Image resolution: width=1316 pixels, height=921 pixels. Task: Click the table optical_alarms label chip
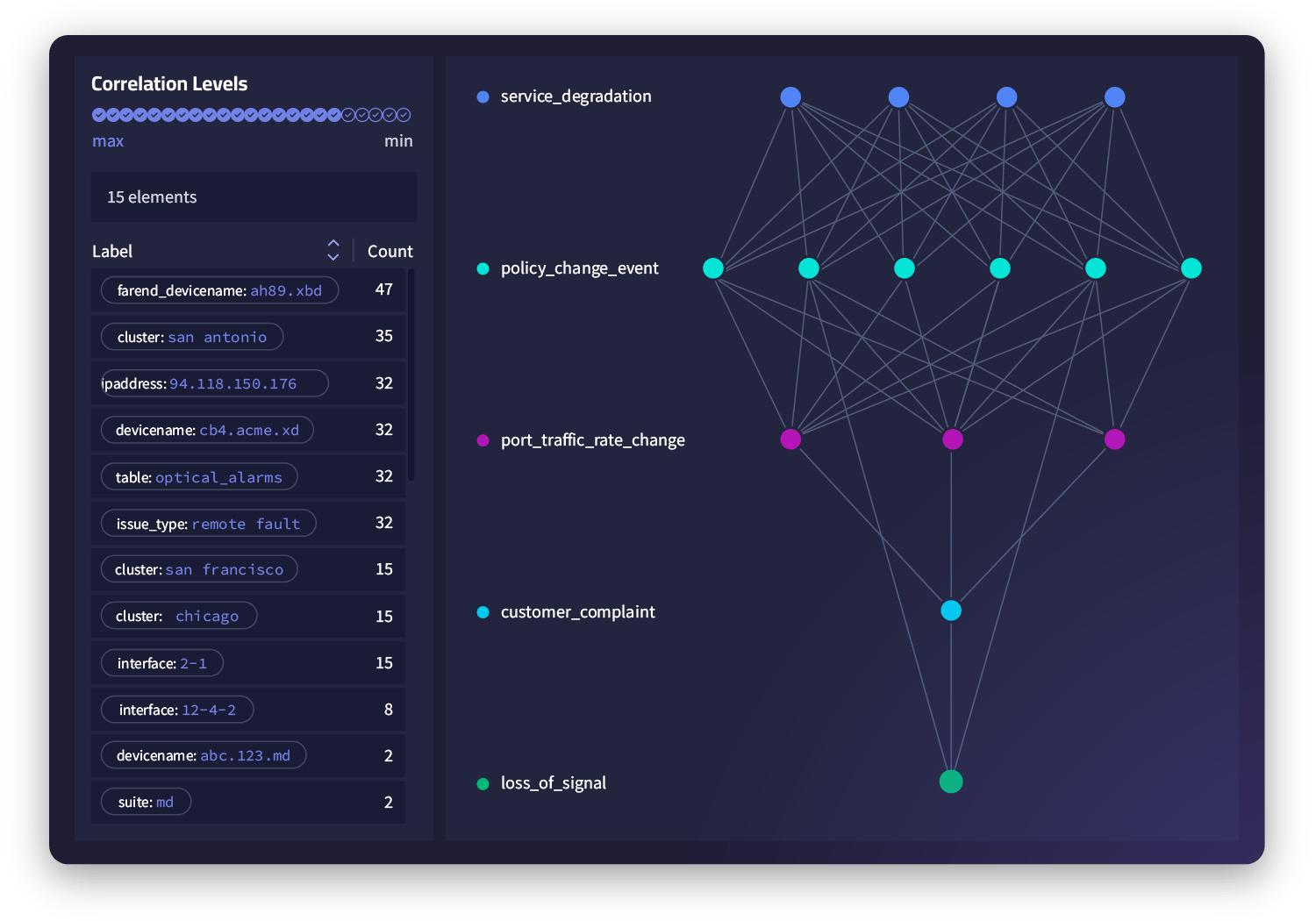click(x=199, y=476)
